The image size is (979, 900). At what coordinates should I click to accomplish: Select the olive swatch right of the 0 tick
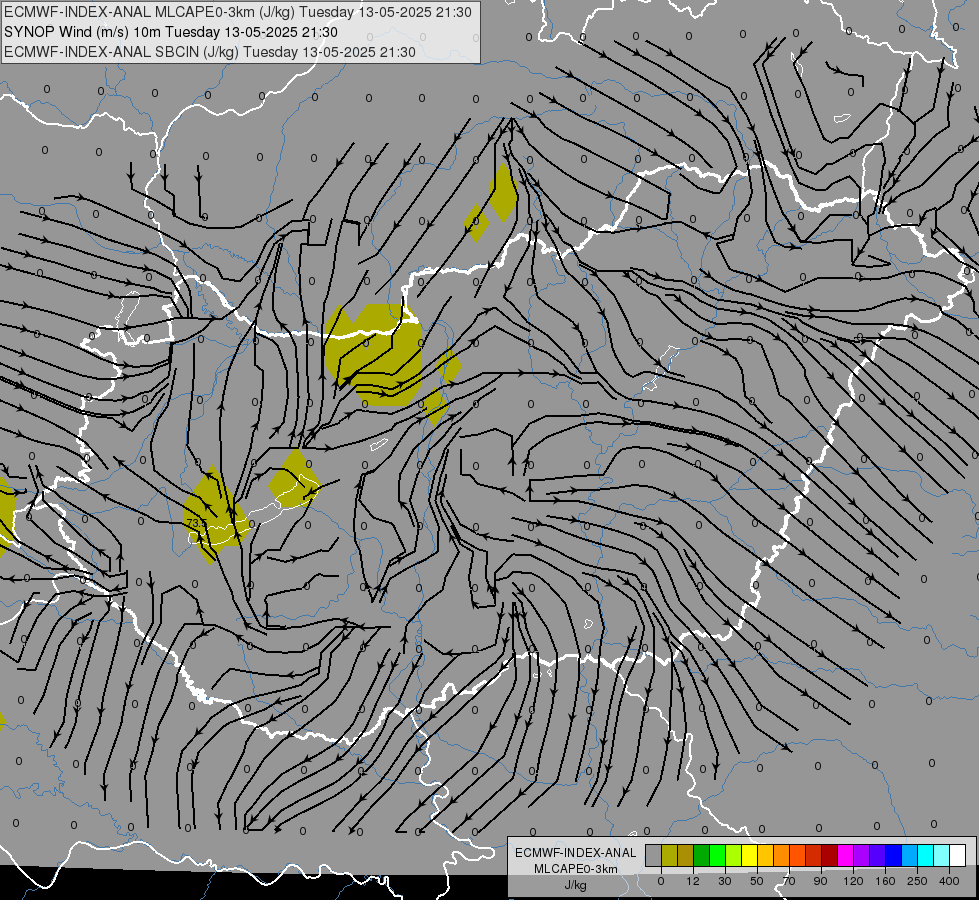(x=669, y=856)
